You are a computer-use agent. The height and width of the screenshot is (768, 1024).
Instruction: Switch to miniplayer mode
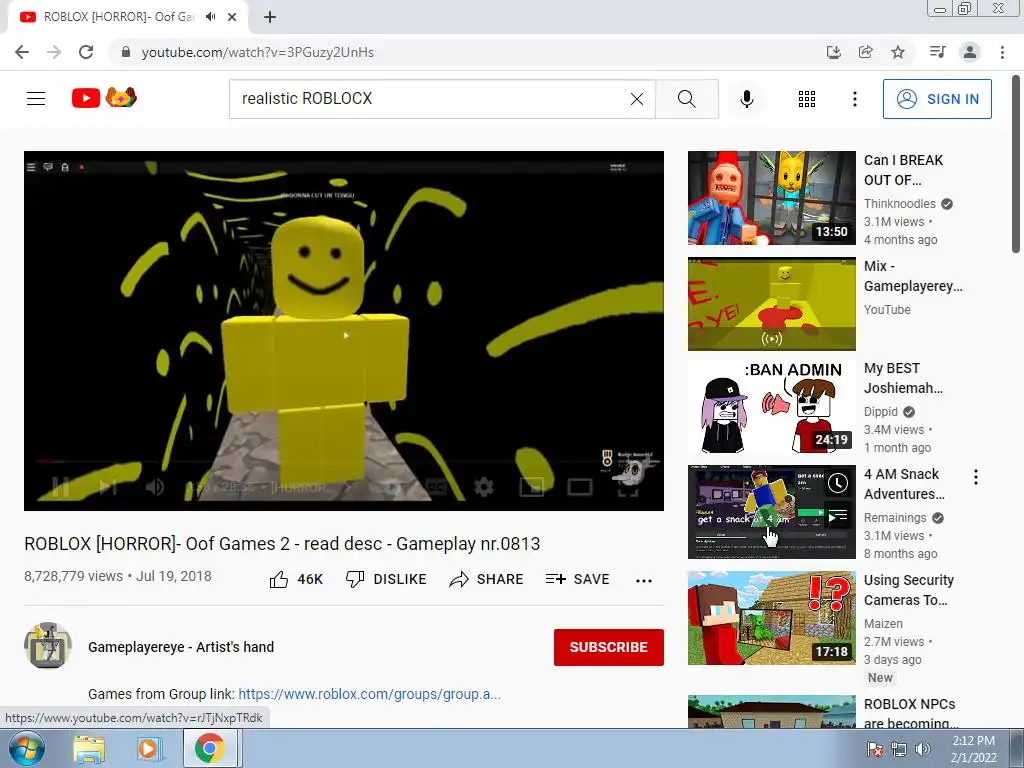[532, 487]
